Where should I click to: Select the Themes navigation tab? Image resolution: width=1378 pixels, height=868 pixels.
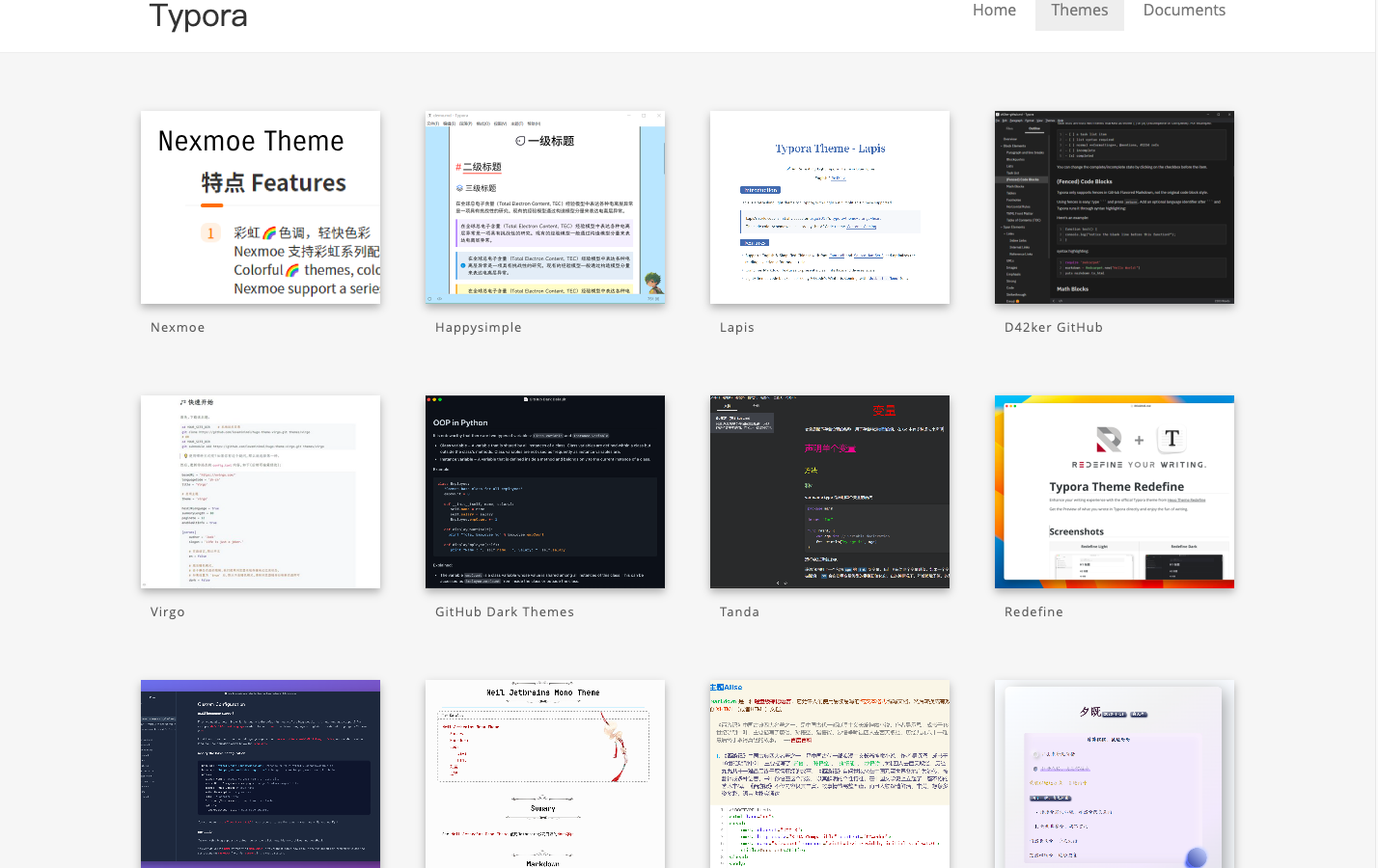(x=1079, y=11)
